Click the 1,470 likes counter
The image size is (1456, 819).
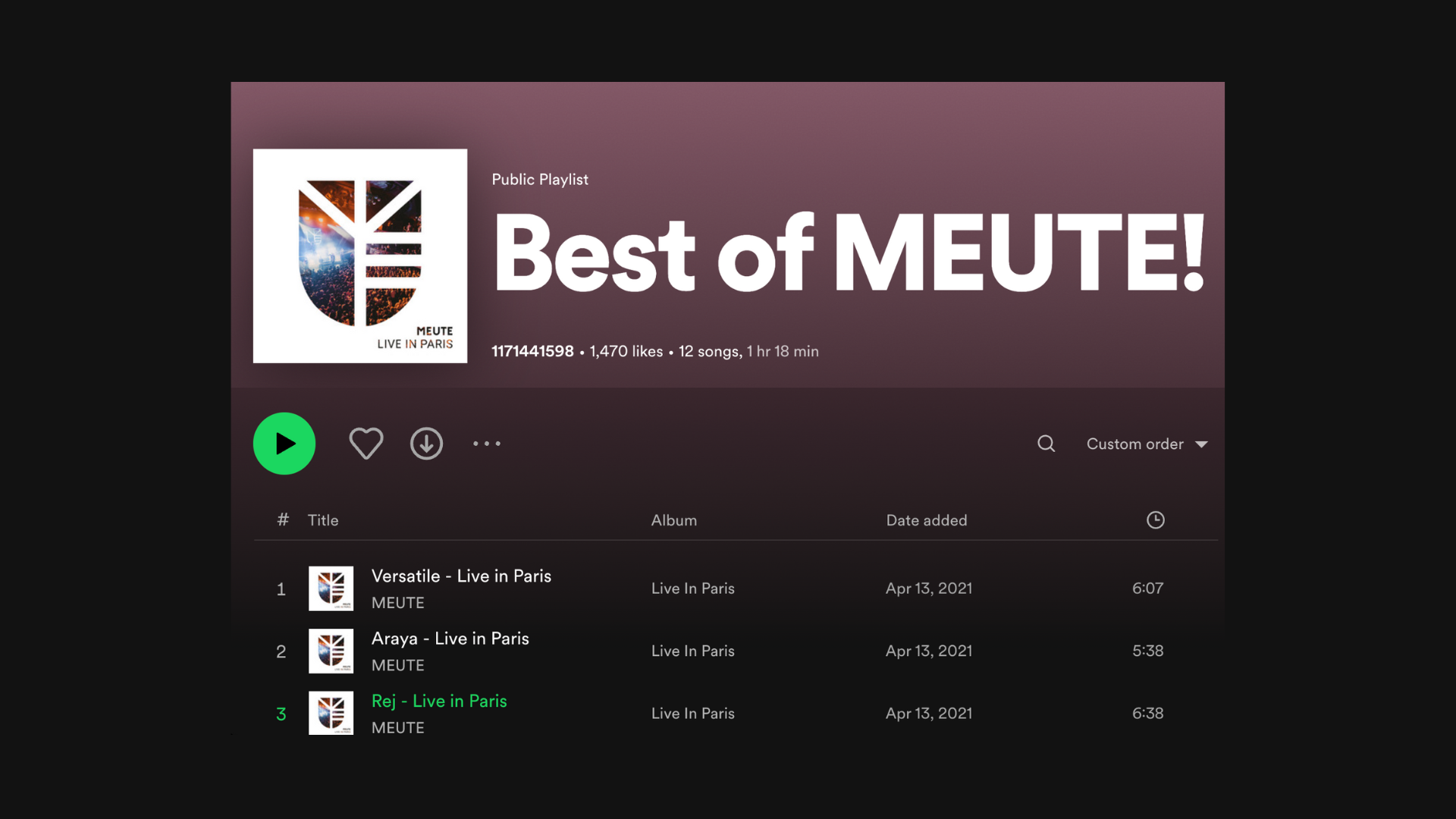coord(624,351)
